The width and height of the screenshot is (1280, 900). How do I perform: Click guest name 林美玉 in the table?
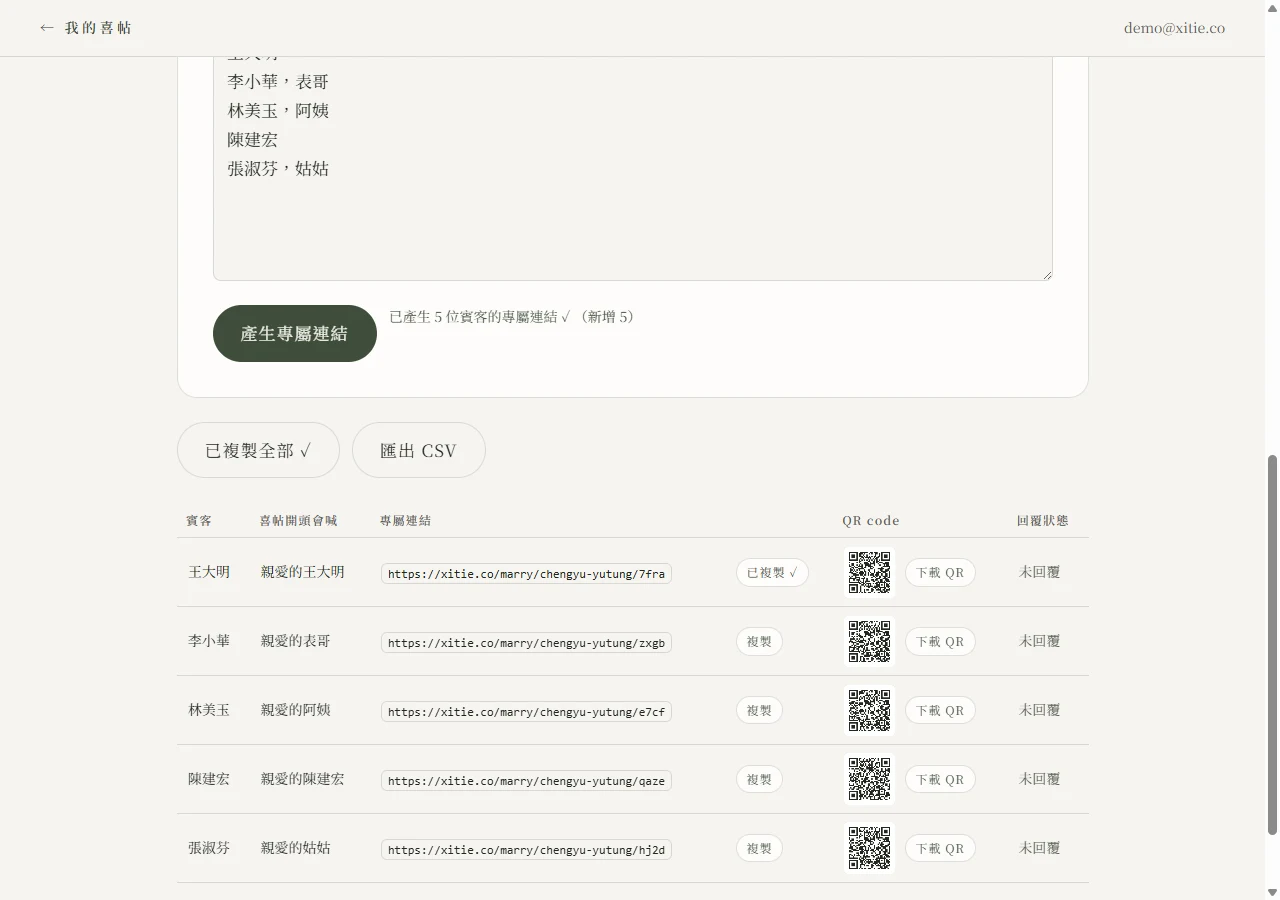(209, 710)
